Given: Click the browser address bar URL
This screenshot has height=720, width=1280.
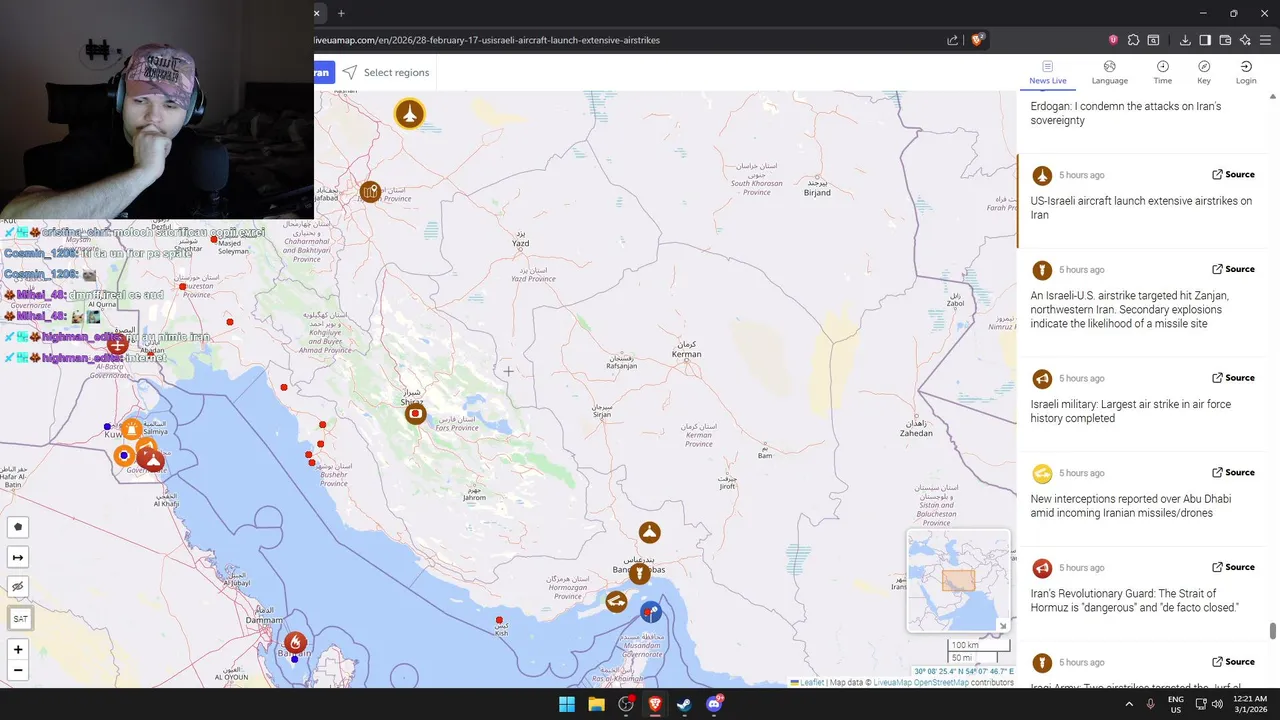Looking at the screenshot, I should coord(486,40).
